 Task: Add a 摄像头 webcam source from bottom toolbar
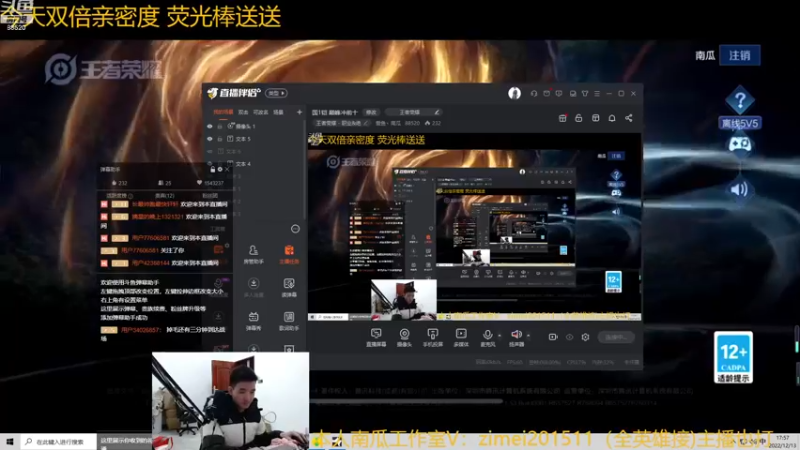(404, 337)
